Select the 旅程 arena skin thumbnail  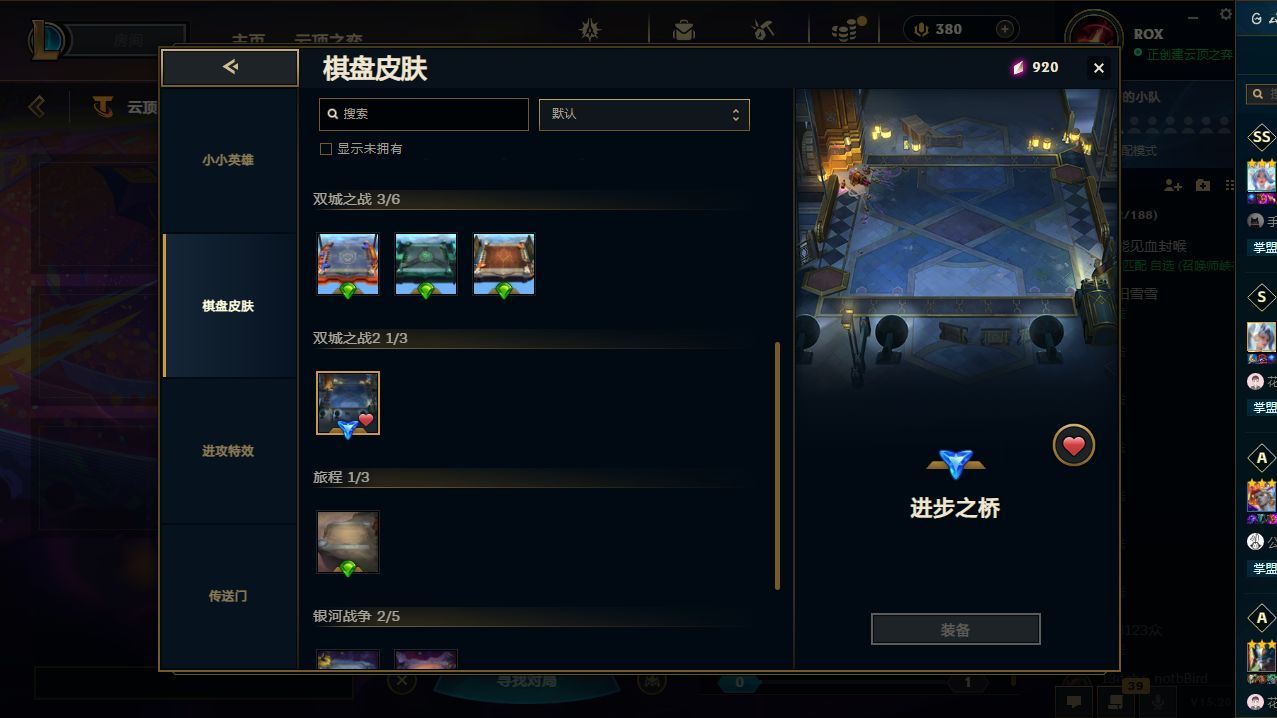348,542
